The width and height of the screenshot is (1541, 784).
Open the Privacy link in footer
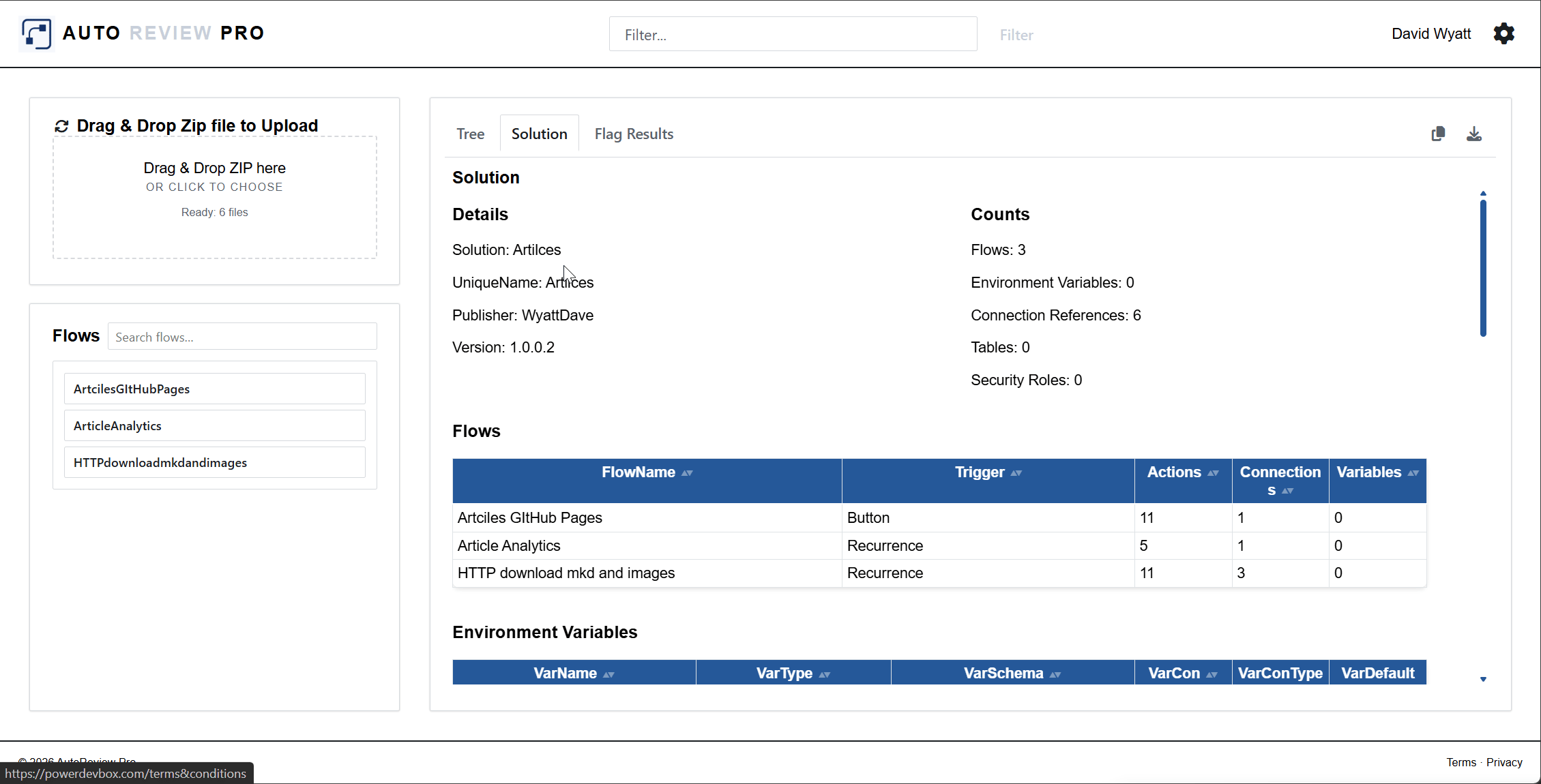1504,762
